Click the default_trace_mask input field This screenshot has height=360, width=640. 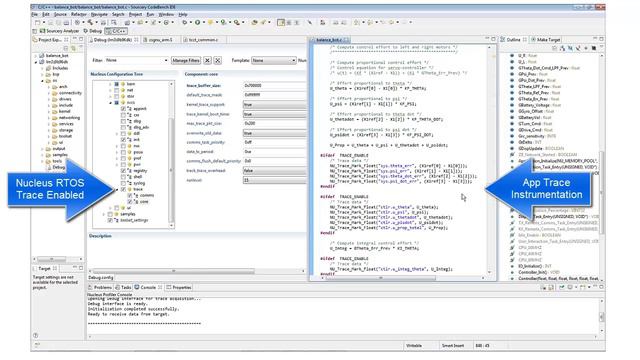(275, 95)
